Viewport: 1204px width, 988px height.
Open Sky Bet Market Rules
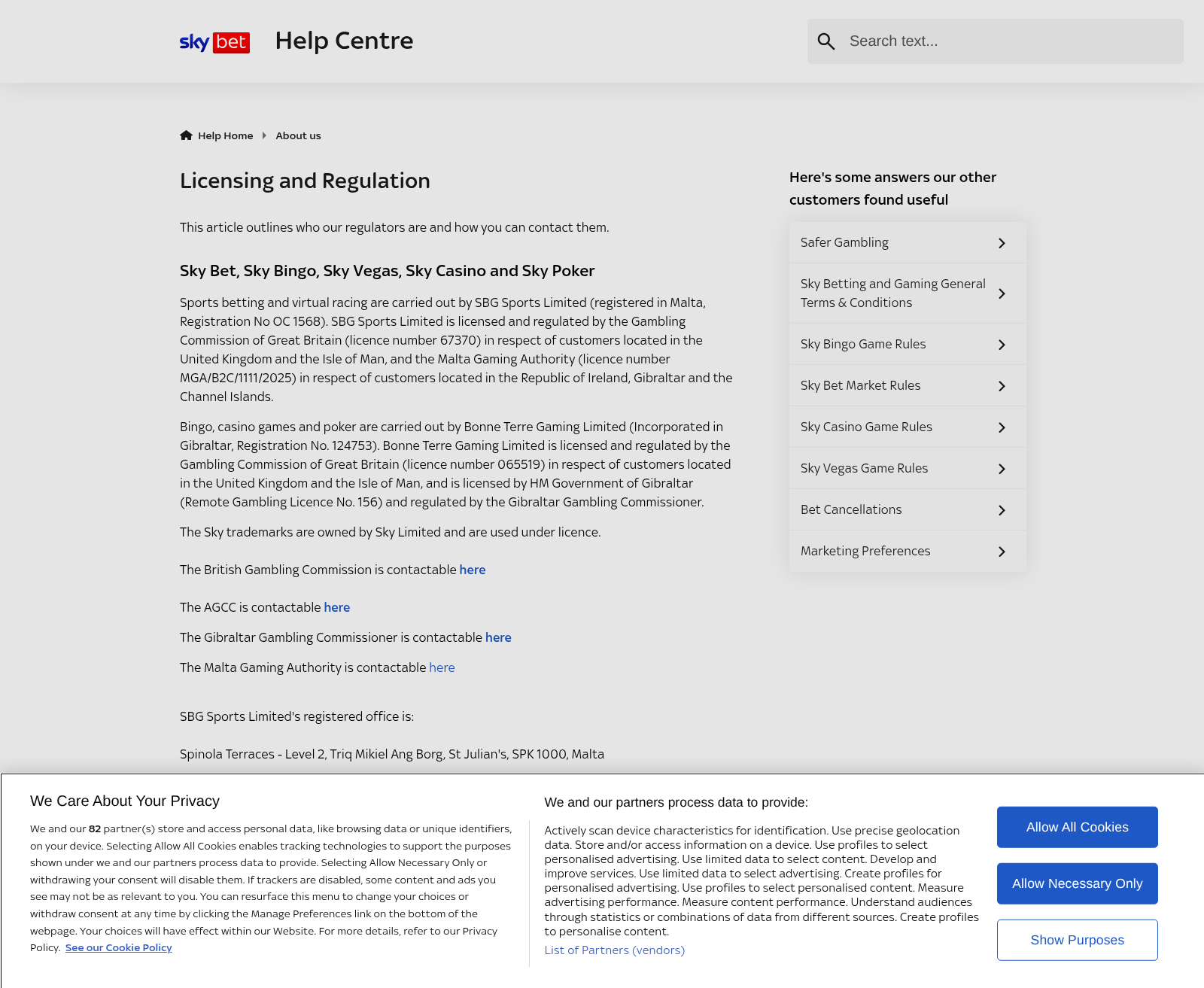(908, 385)
